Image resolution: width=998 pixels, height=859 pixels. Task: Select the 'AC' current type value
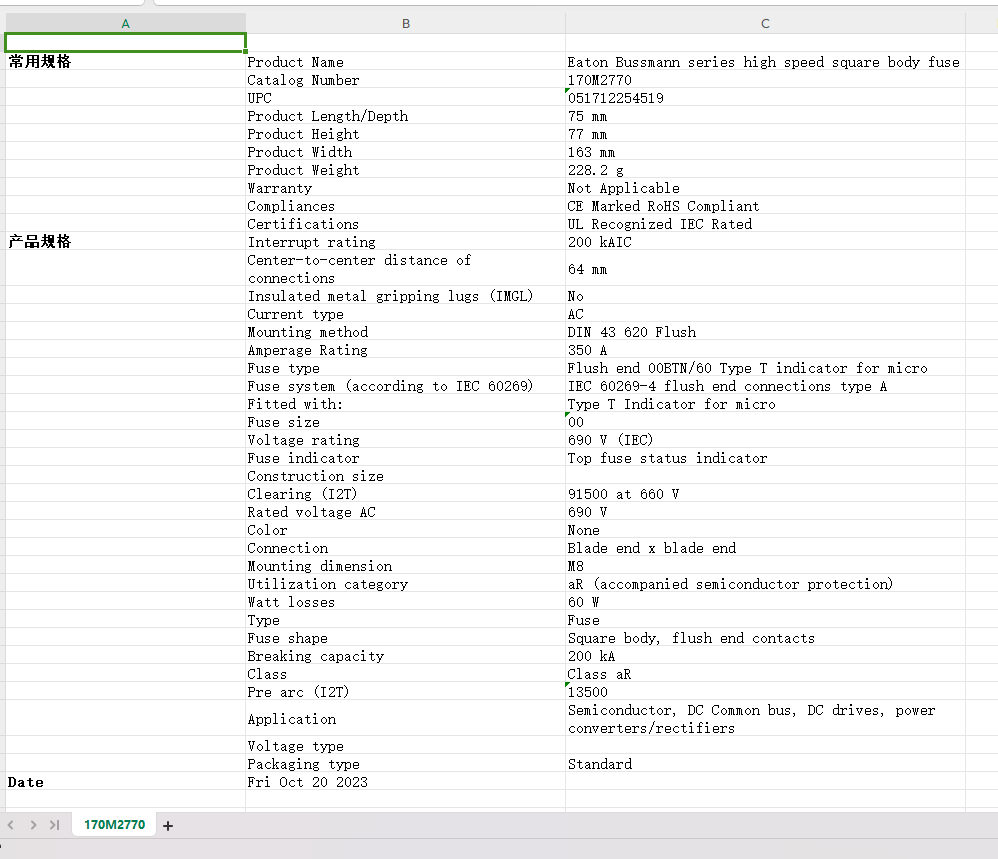tap(765, 314)
